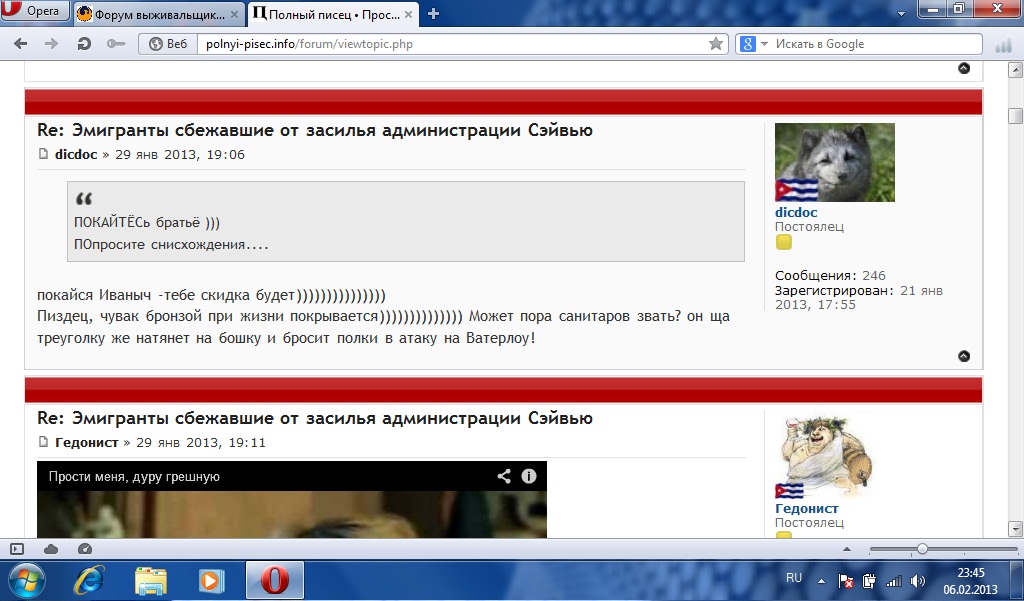Open closed tabs dropdown arrow in tab bar
The width and height of the screenshot is (1024, 601).
tap(901, 13)
